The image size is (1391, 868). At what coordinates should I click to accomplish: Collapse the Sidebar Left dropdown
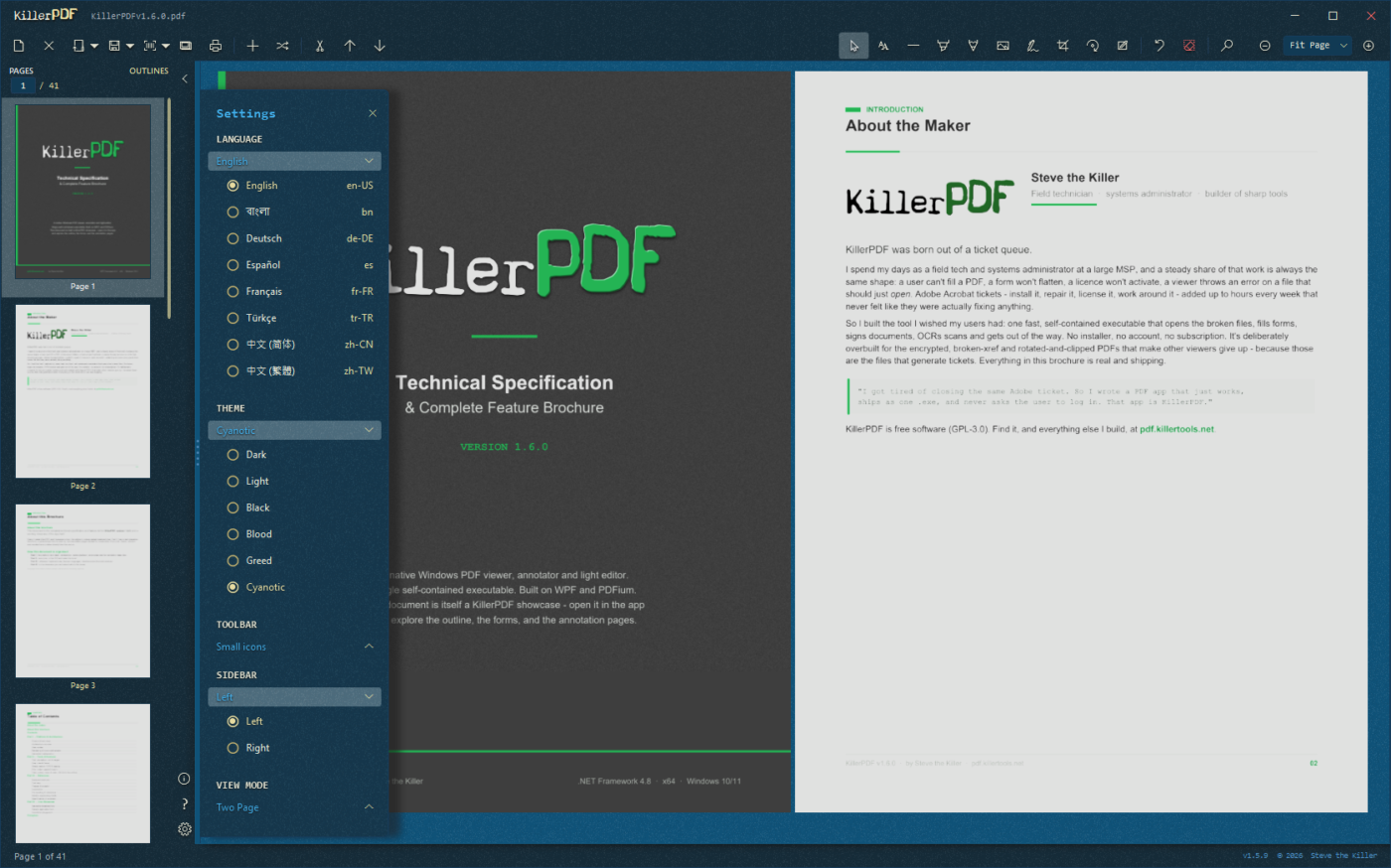click(x=294, y=696)
